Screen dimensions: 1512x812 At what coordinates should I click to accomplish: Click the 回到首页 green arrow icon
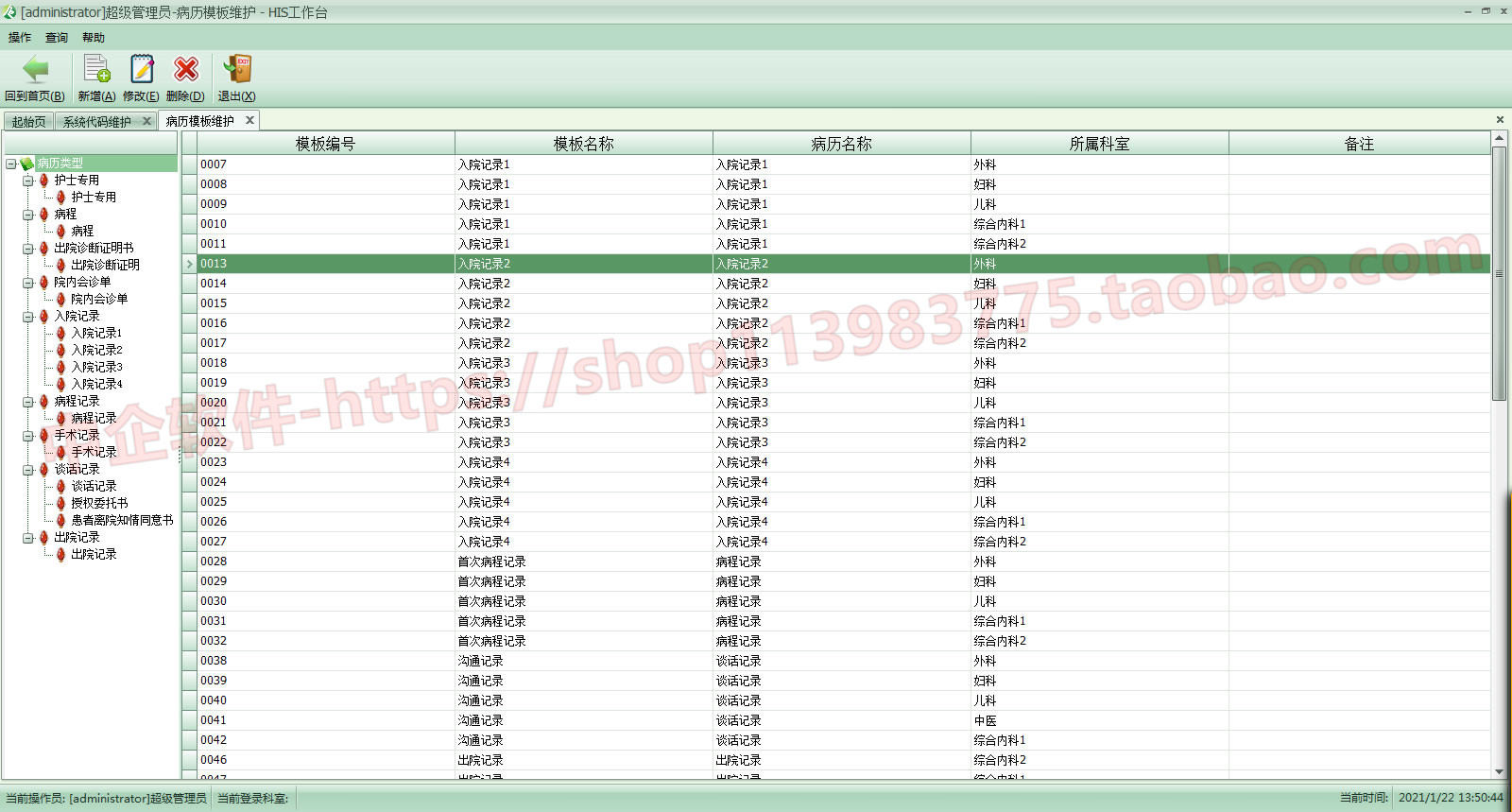click(35, 69)
